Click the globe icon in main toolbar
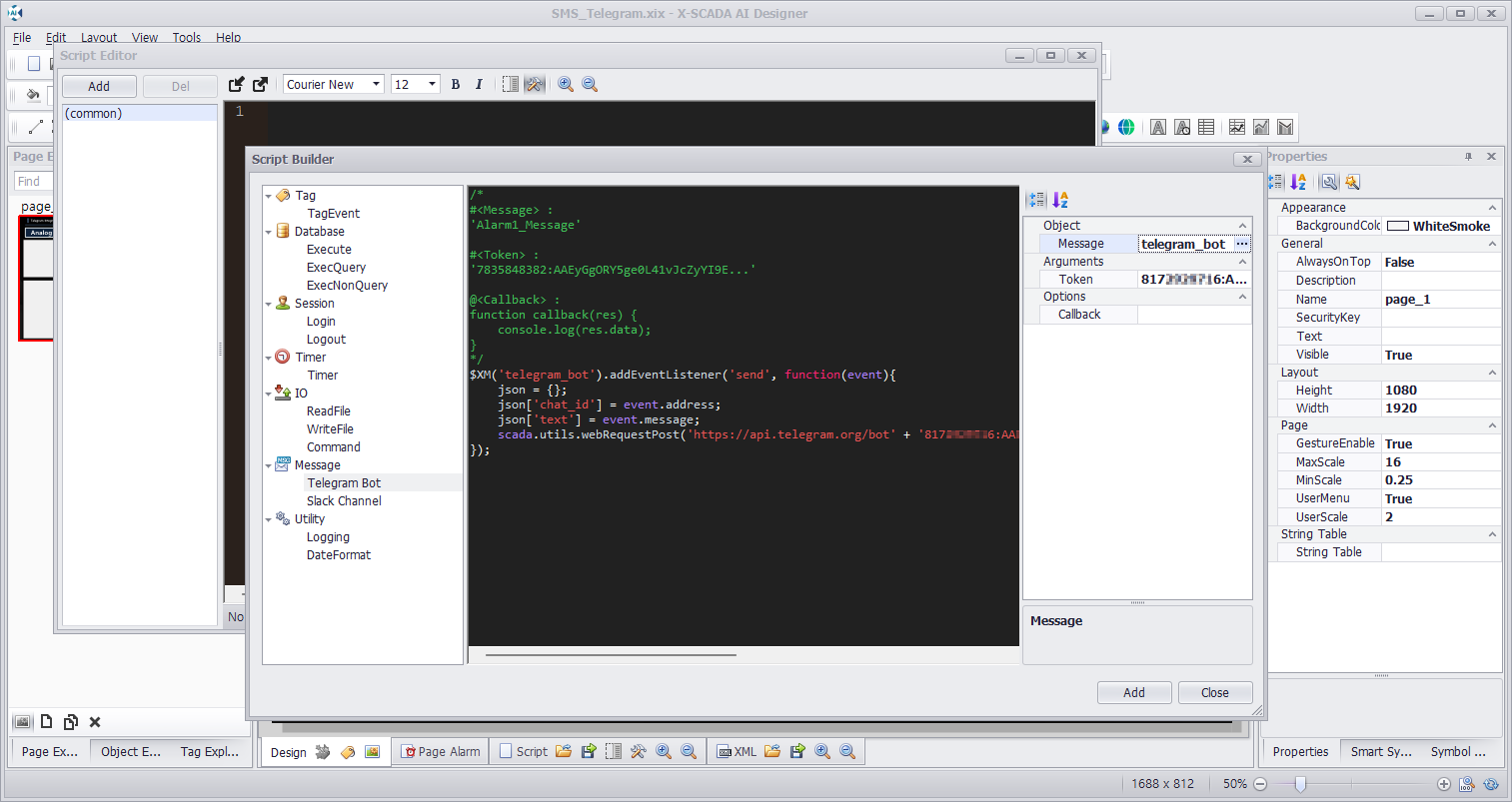This screenshot has width=1512, height=802. (1126, 127)
